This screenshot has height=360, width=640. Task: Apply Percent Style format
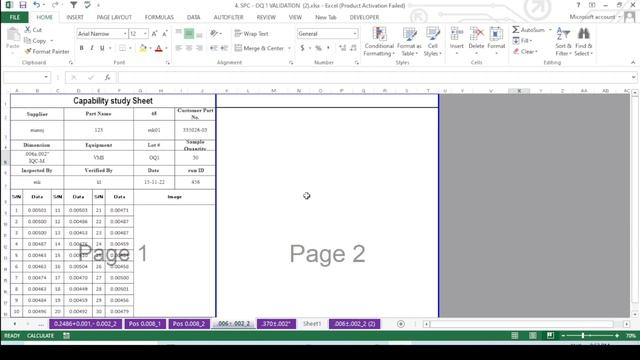tap(318, 48)
